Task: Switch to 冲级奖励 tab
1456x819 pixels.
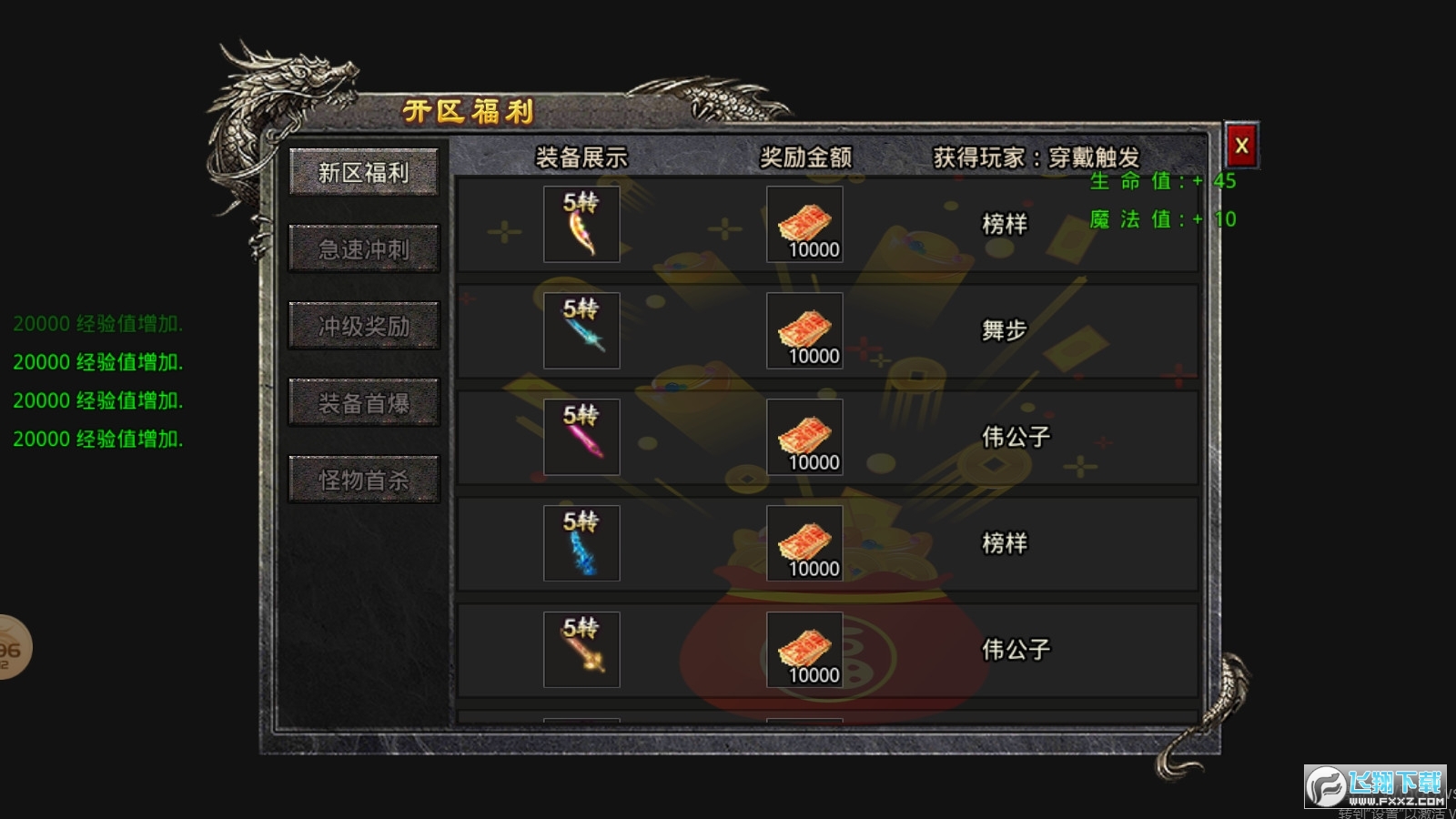Action: click(x=364, y=326)
